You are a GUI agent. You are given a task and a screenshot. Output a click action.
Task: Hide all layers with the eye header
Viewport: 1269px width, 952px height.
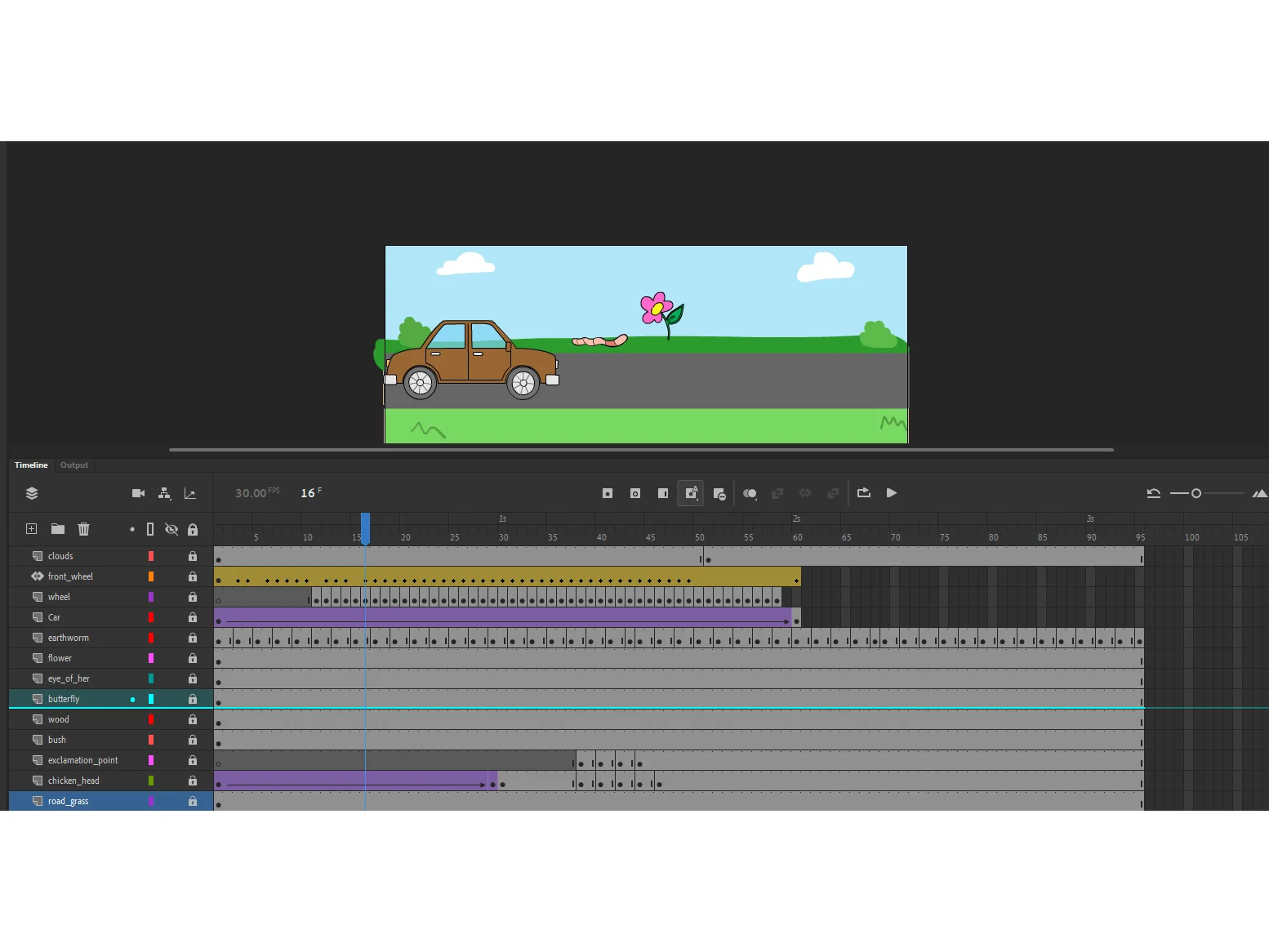(x=171, y=529)
